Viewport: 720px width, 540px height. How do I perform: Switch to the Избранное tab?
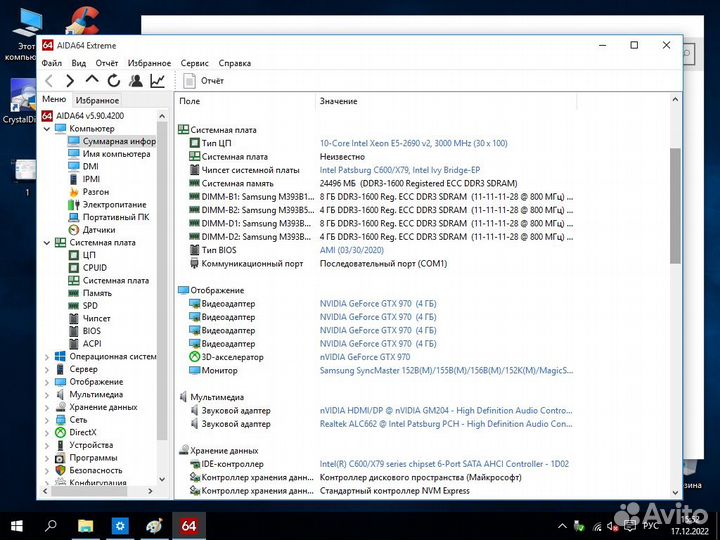click(97, 100)
